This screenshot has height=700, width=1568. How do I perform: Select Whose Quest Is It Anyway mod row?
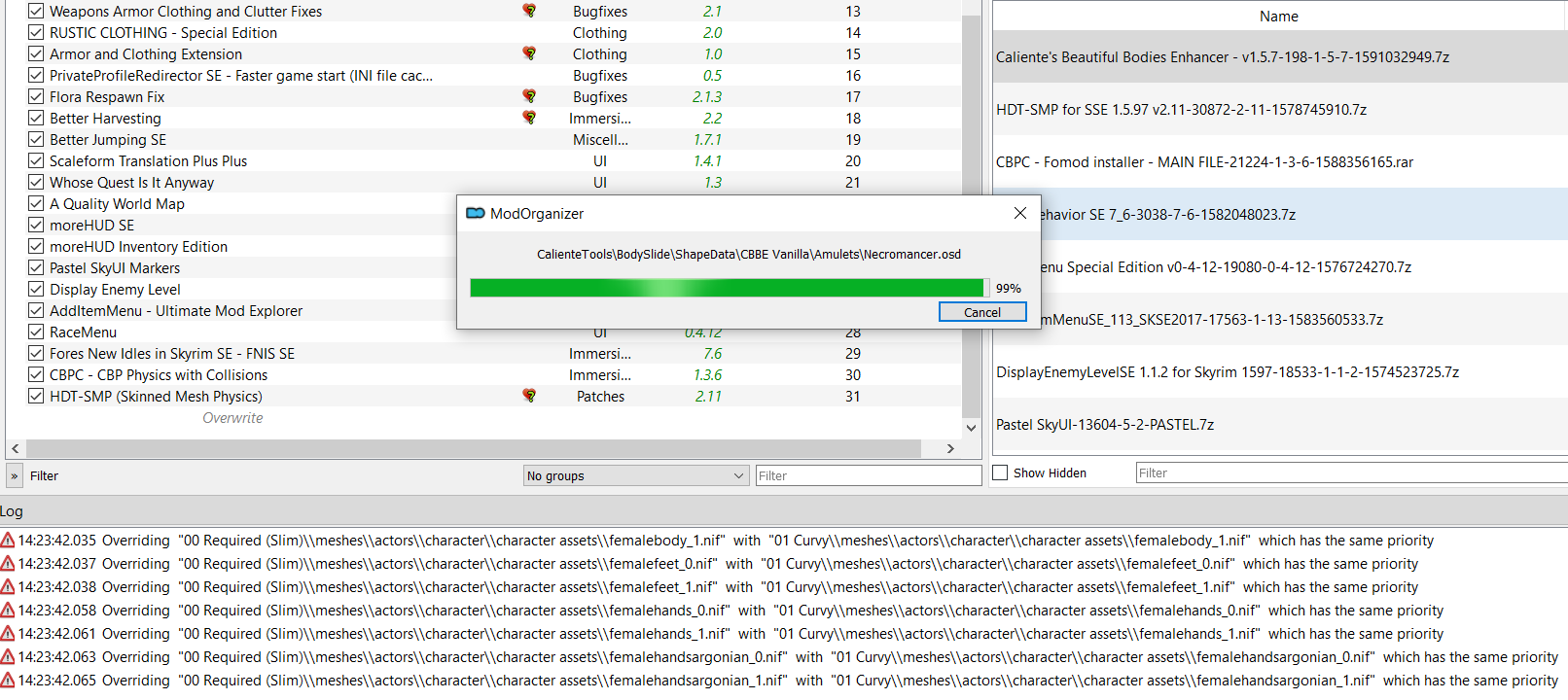(483, 182)
